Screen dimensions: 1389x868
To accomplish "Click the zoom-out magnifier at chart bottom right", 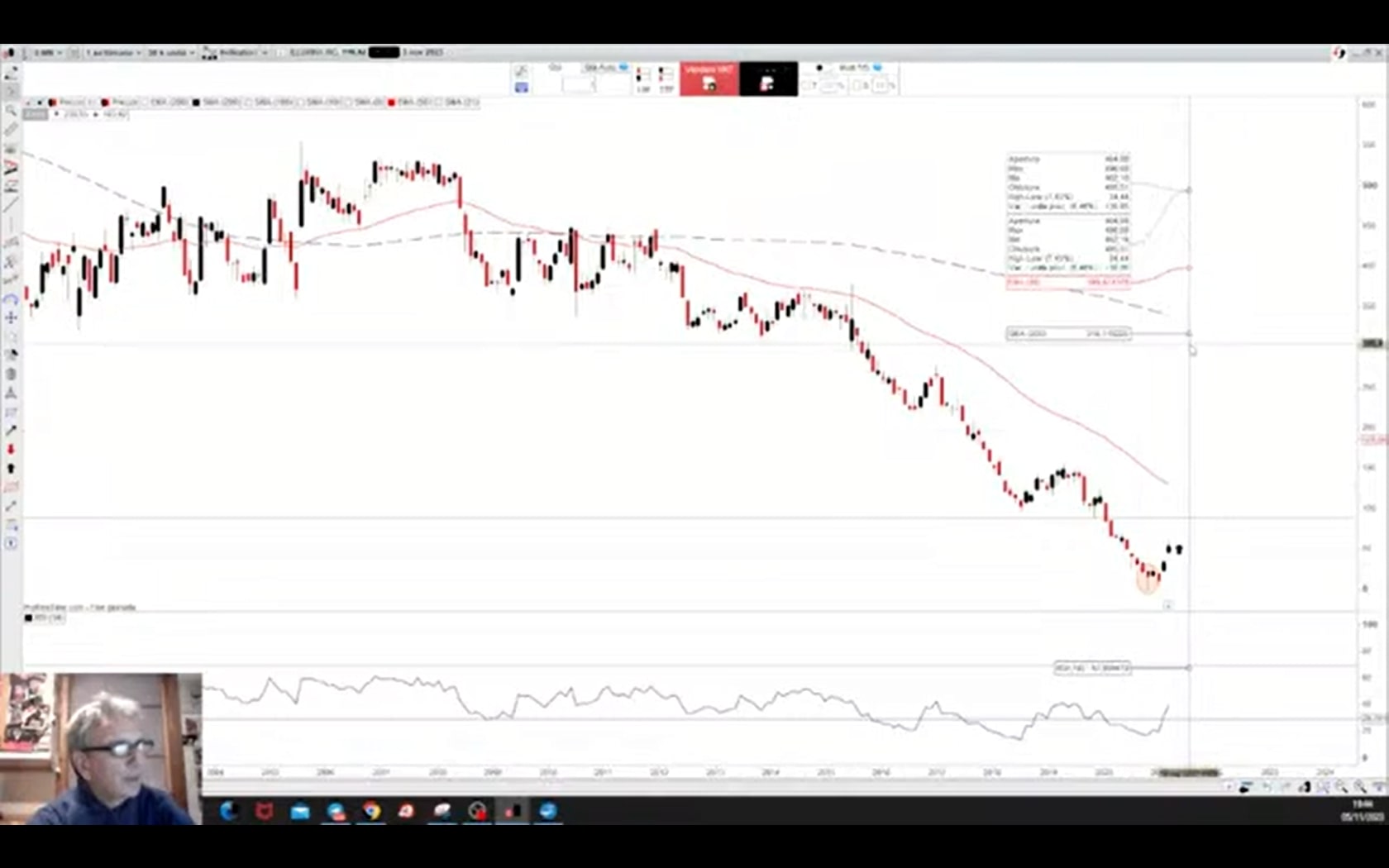I will pos(1342,787).
